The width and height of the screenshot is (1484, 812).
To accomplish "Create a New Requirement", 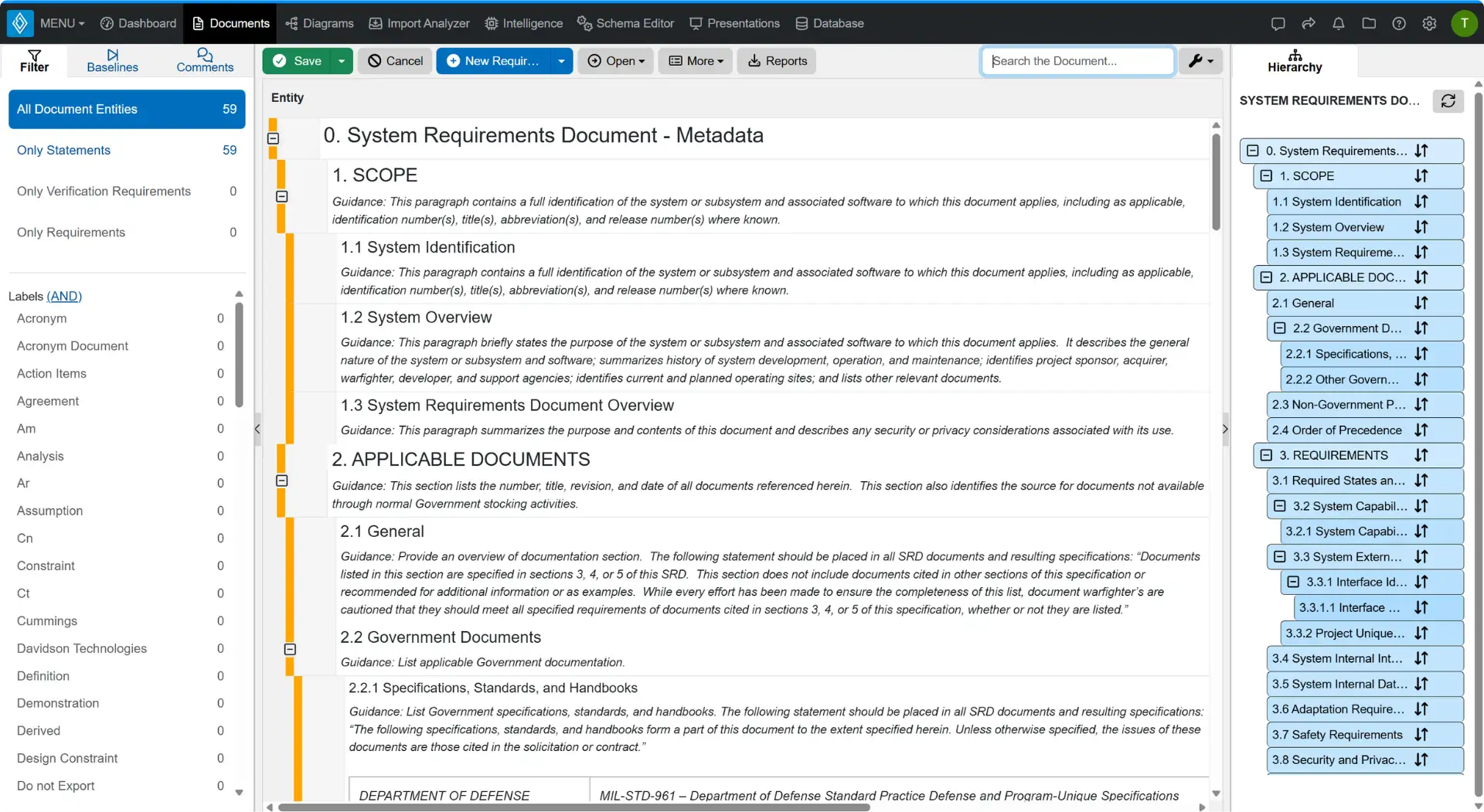I will point(493,61).
